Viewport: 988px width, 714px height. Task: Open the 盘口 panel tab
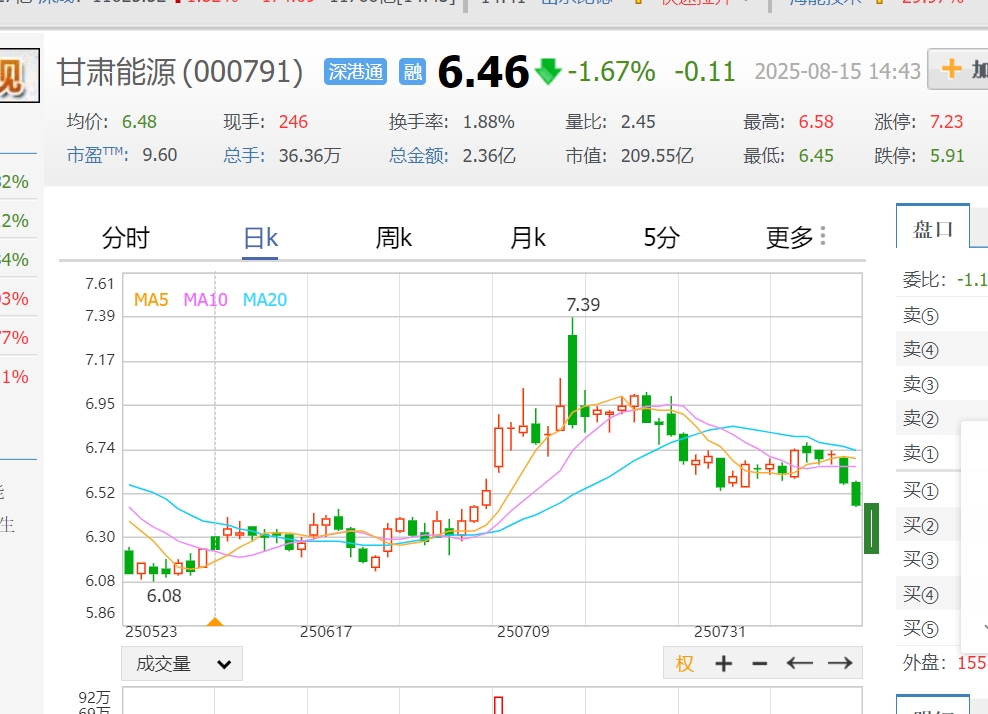click(x=933, y=227)
